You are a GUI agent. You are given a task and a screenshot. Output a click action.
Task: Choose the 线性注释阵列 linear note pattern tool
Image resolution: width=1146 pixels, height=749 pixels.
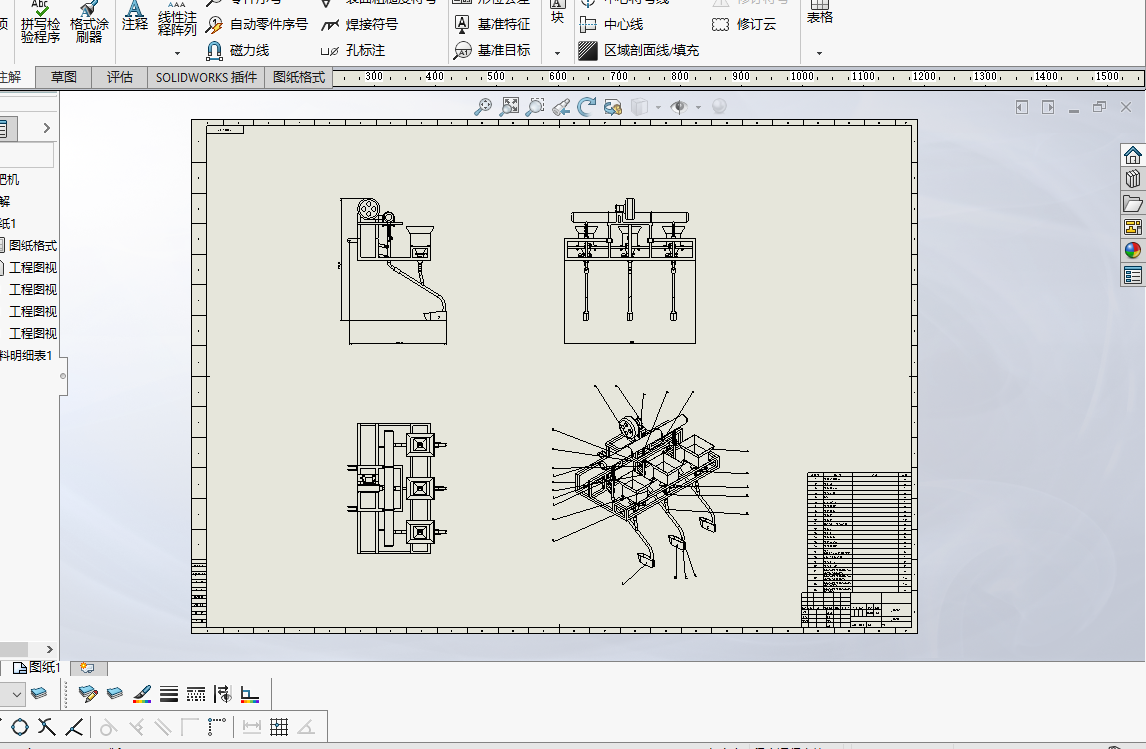[x=177, y=20]
